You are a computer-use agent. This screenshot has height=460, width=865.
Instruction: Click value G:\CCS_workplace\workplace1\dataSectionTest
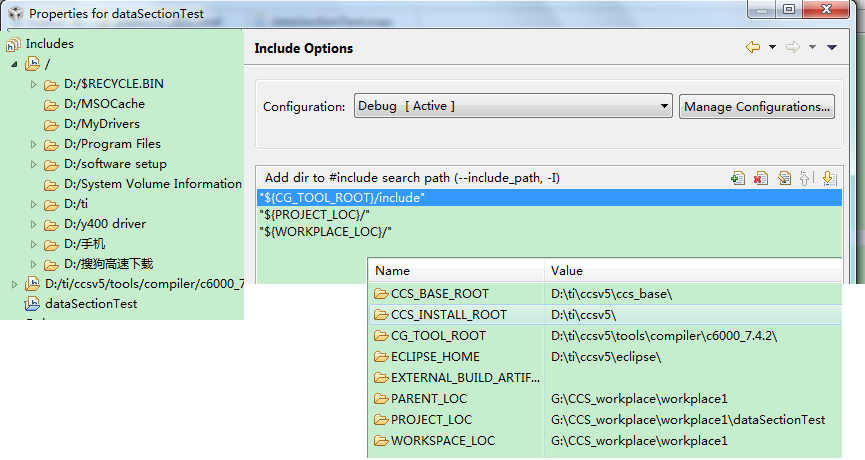(688, 420)
